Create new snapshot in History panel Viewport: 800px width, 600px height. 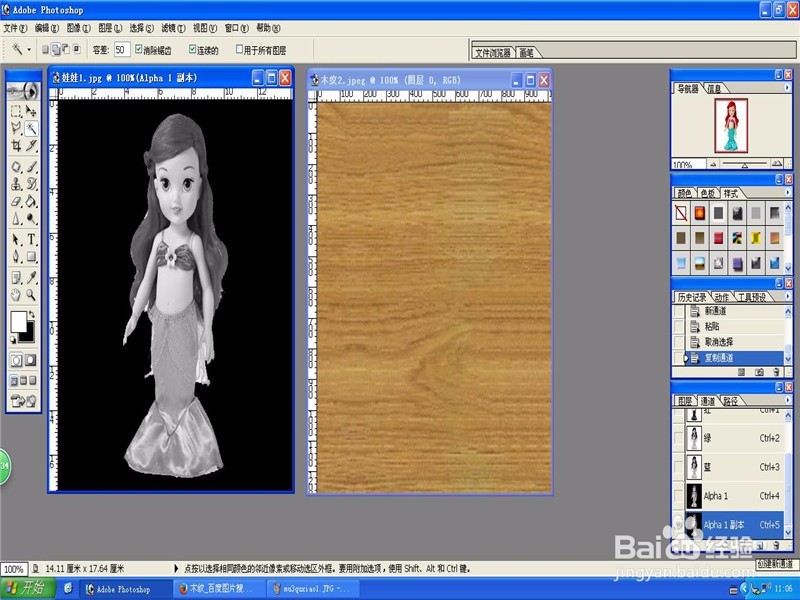tap(759, 373)
